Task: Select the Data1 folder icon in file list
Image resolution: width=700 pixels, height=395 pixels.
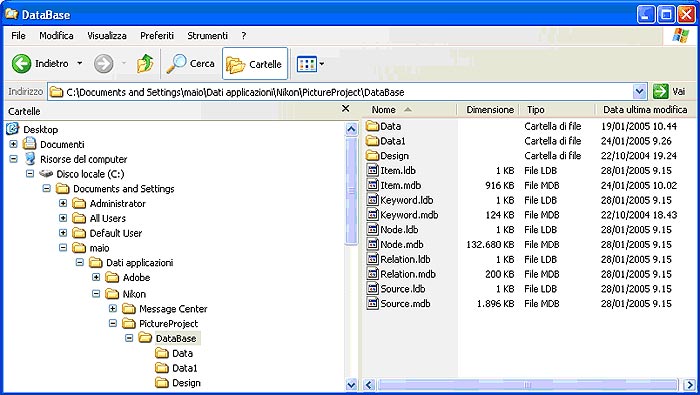Action: tap(372, 141)
